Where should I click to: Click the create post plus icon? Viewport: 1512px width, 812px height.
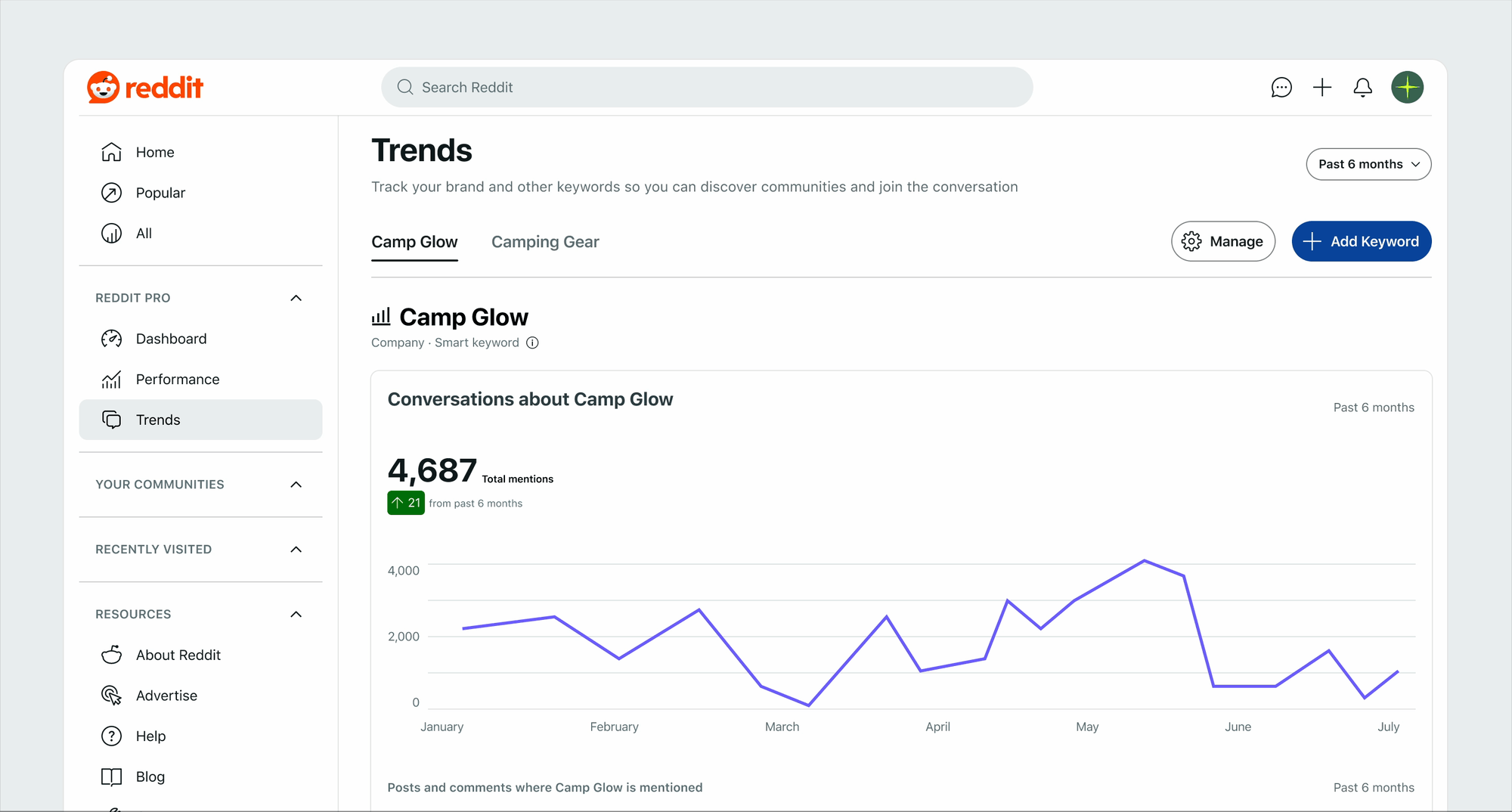tap(1321, 87)
